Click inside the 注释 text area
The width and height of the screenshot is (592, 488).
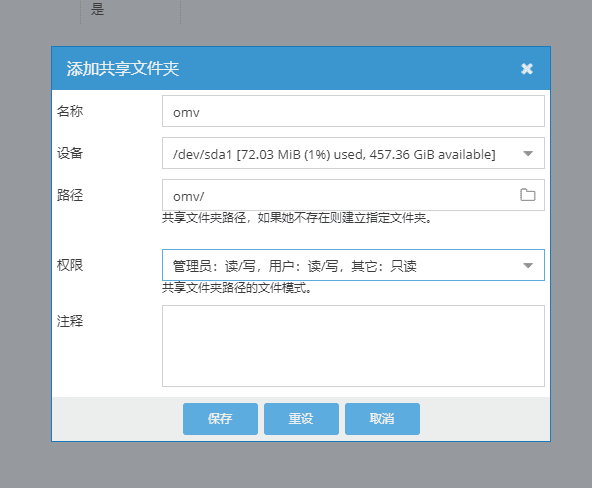click(x=353, y=346)
